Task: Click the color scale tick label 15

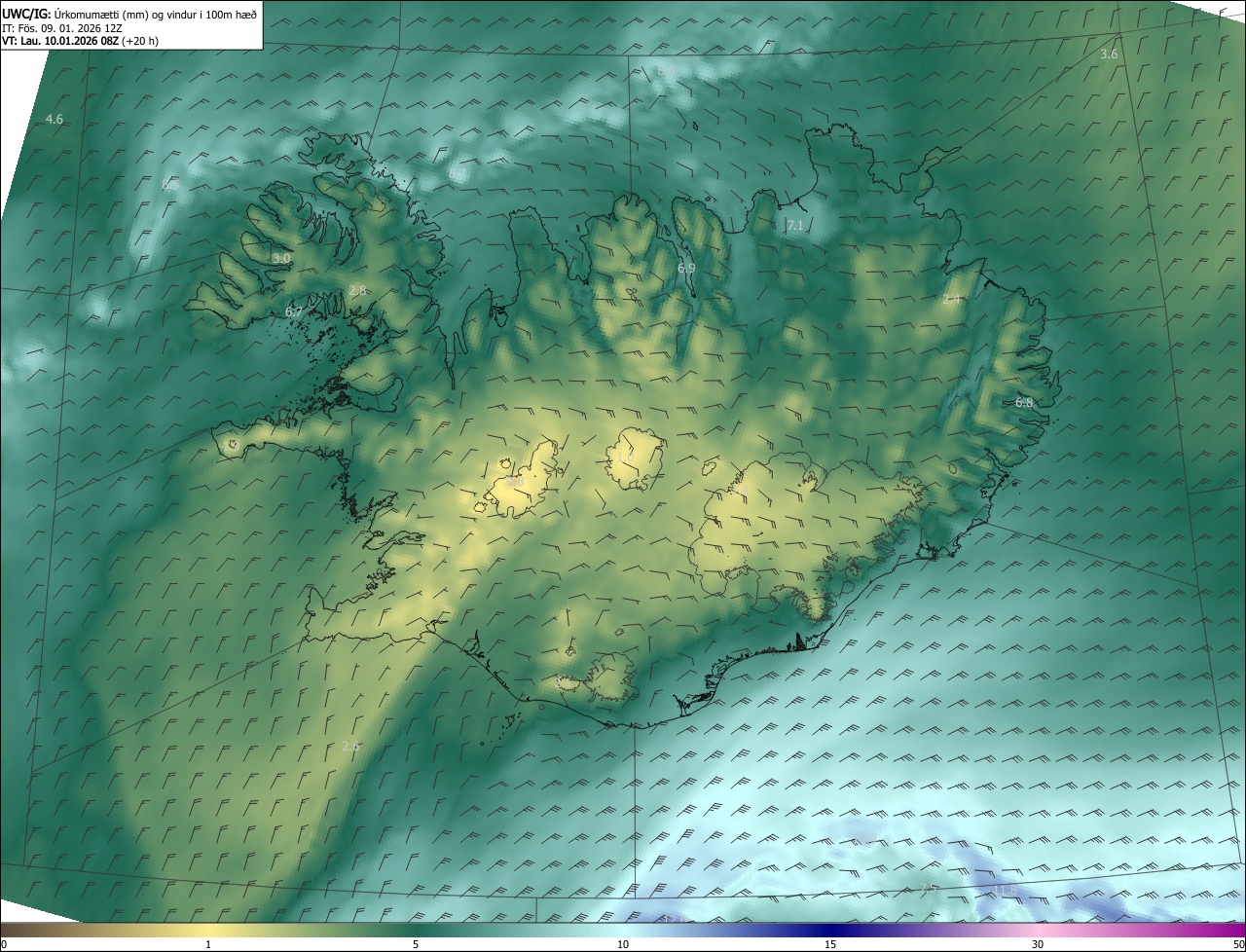Action: tap(830, 944)
